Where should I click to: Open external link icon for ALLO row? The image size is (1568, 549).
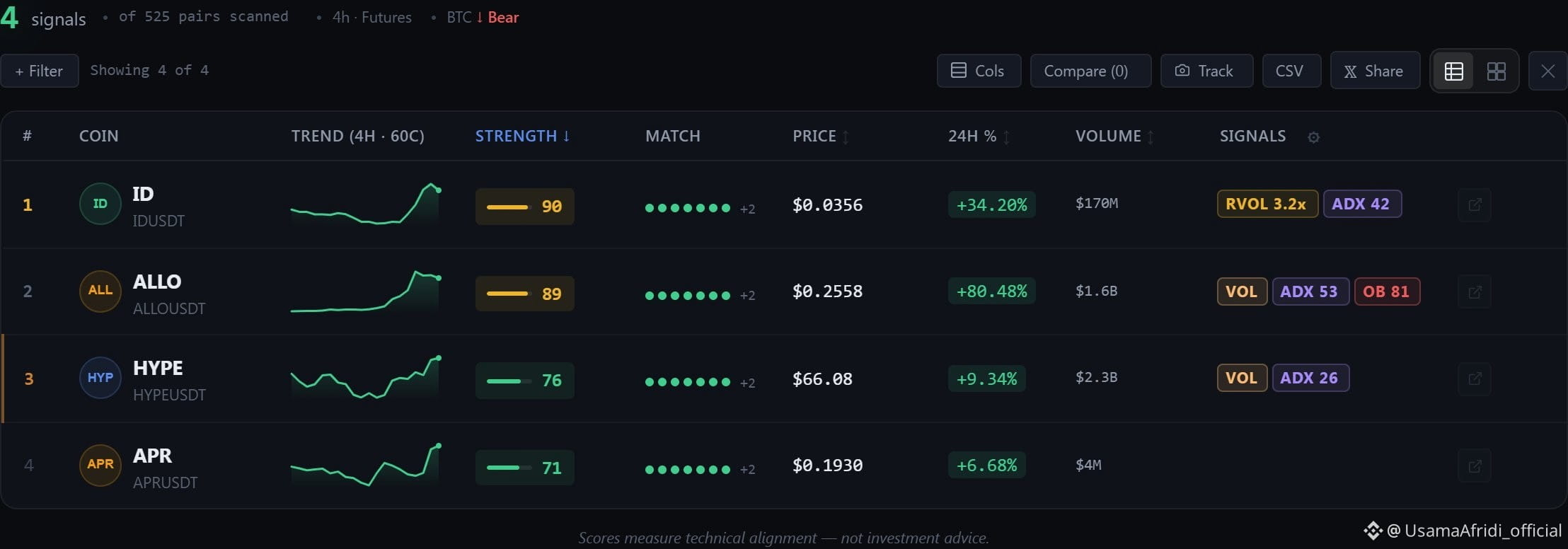1475,291
